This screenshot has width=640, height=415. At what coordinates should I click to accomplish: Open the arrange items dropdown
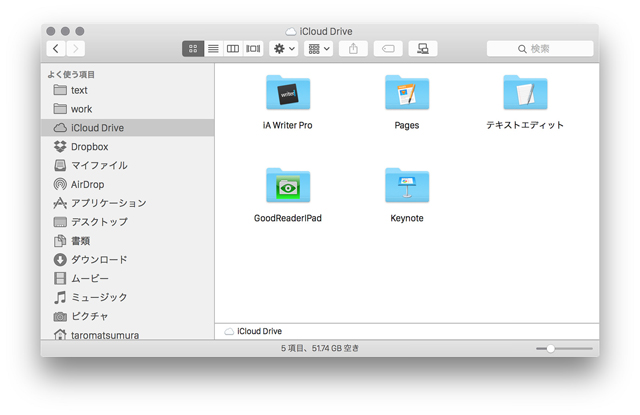(318, 49)
